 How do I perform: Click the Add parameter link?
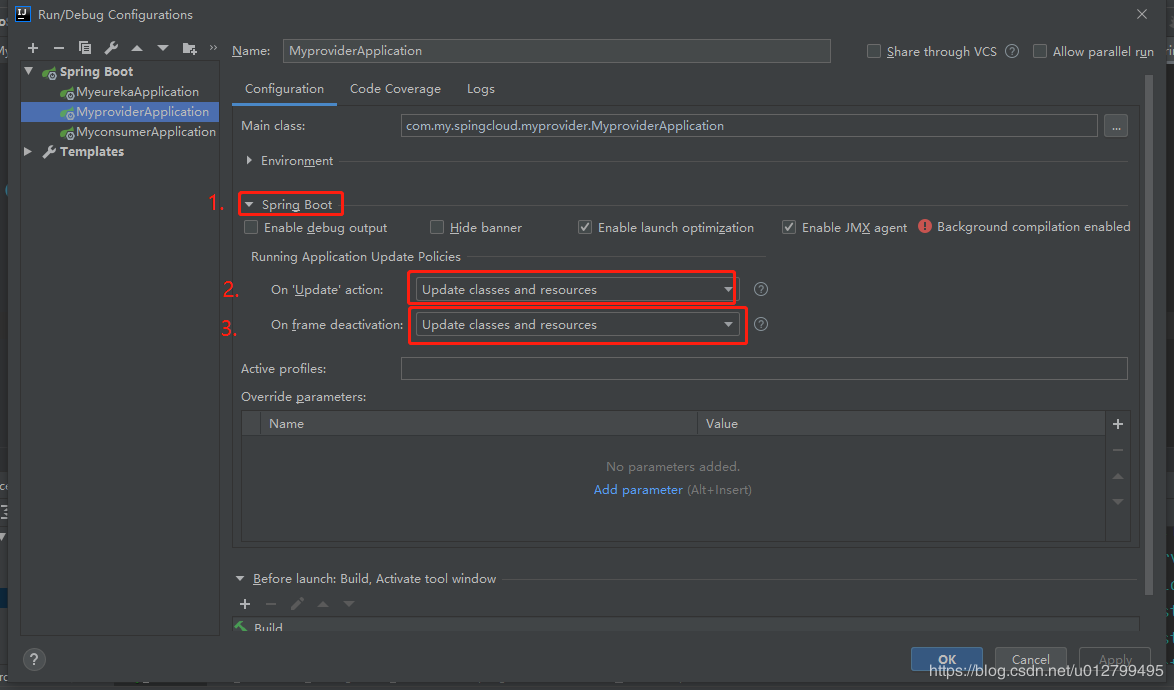[638, 489]
